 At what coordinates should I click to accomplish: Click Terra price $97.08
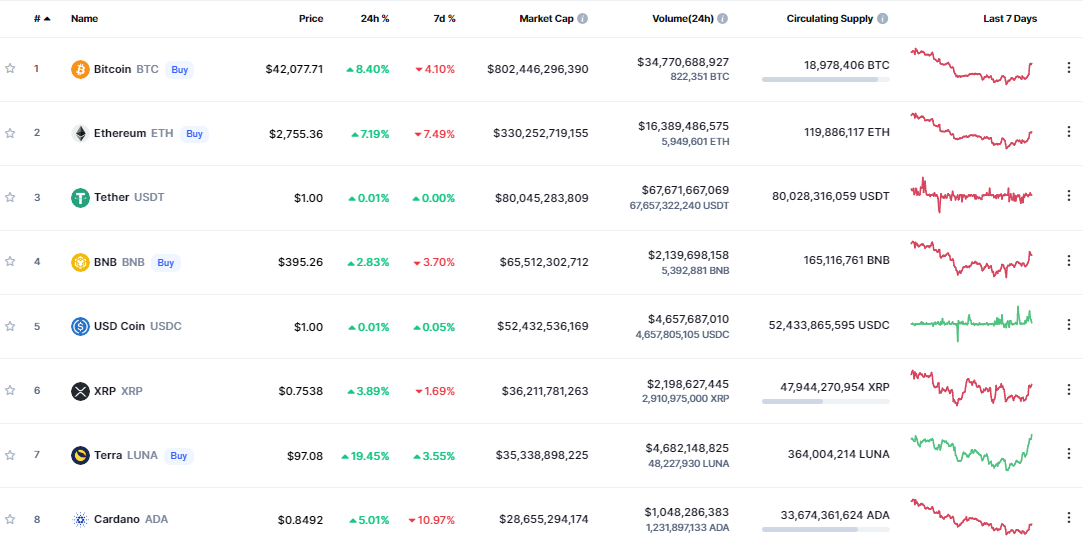pos(305,455)
